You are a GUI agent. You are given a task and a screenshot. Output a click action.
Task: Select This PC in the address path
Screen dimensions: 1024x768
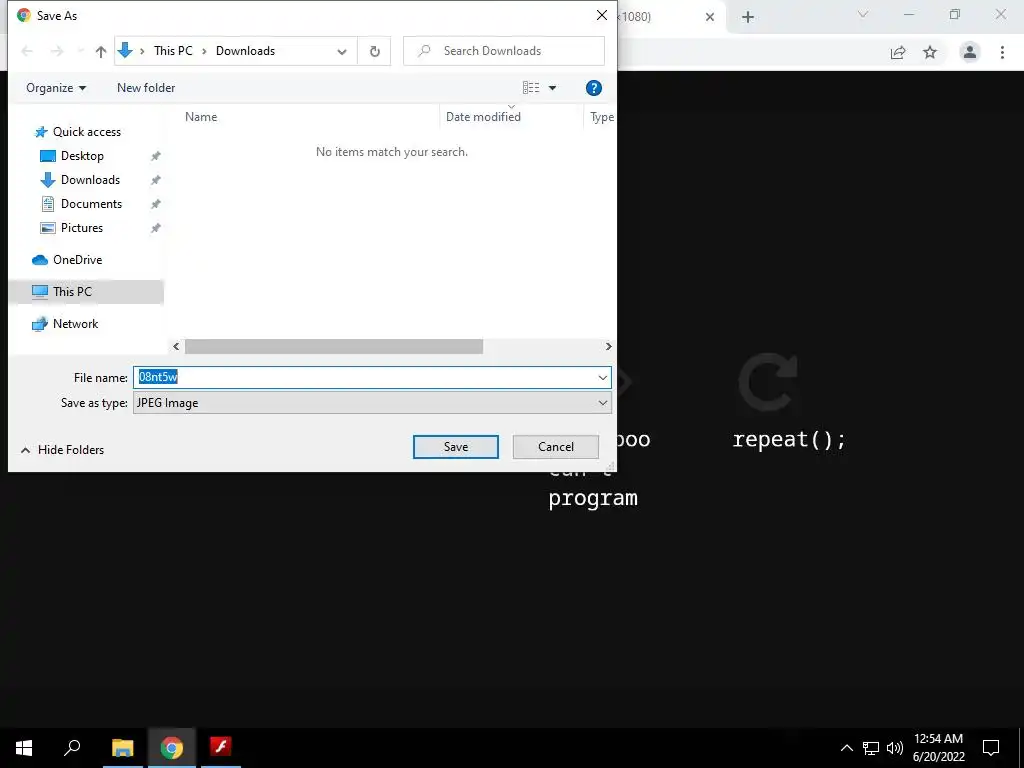coord(173,51)
